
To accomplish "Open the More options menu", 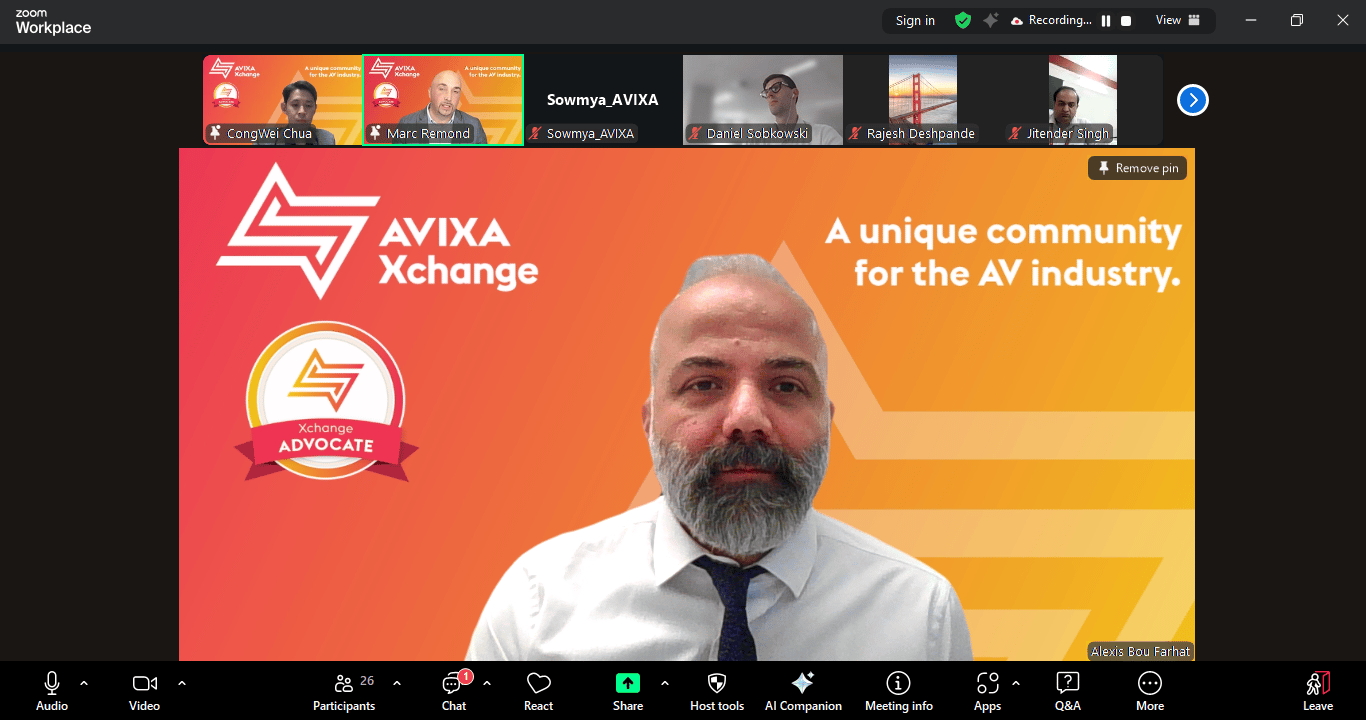I will 1149,690.
